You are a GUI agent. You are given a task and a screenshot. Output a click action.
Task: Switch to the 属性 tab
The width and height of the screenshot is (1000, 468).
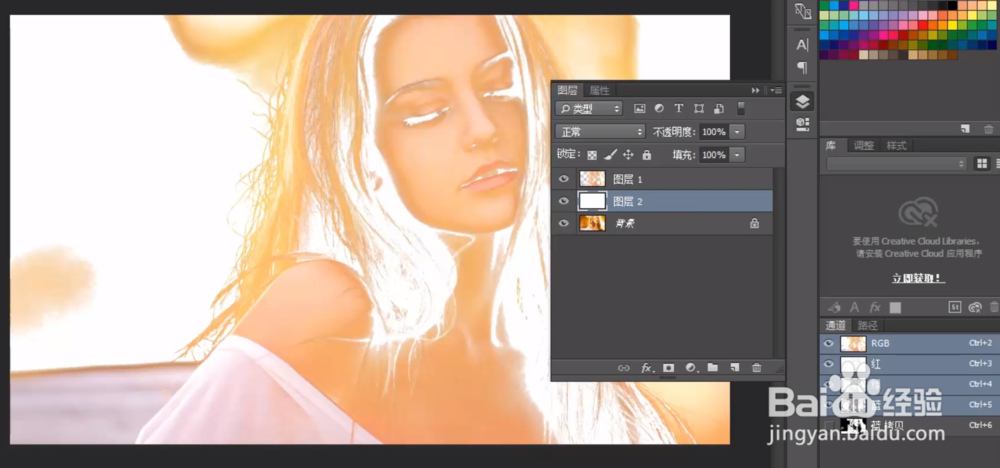(x=599, y=91)
